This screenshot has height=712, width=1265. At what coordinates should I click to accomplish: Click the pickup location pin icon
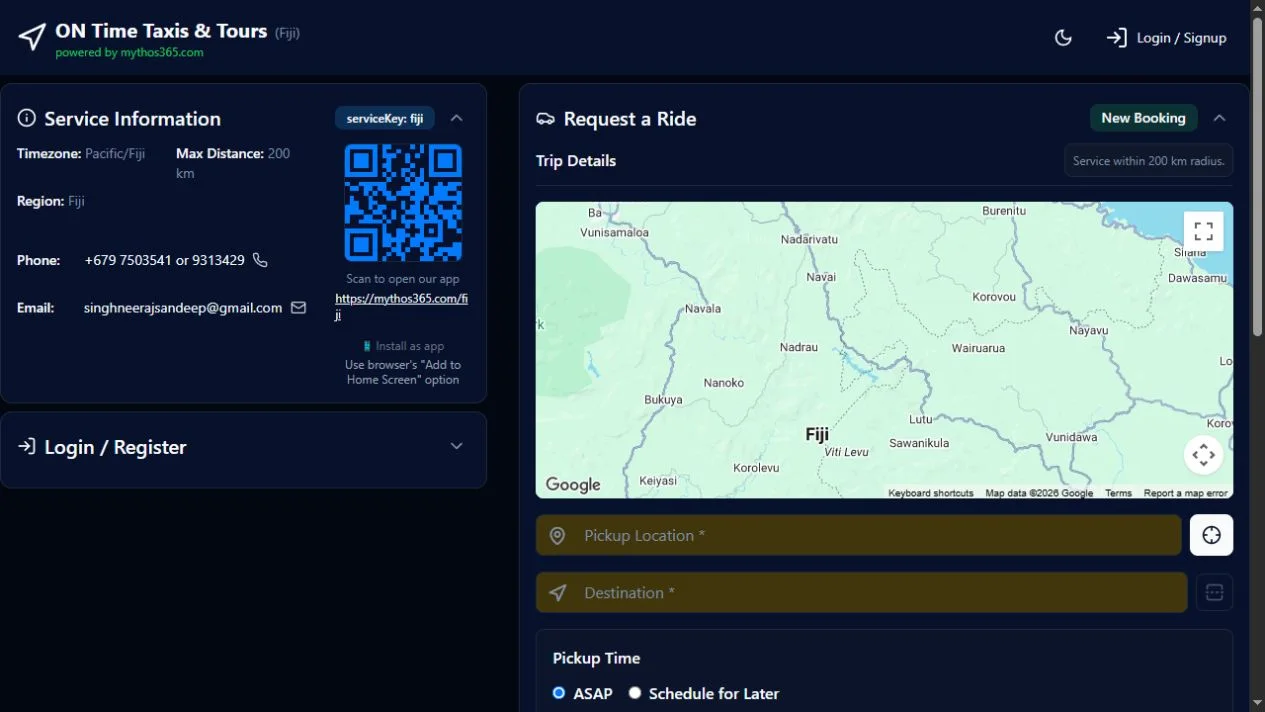point(558,536)
